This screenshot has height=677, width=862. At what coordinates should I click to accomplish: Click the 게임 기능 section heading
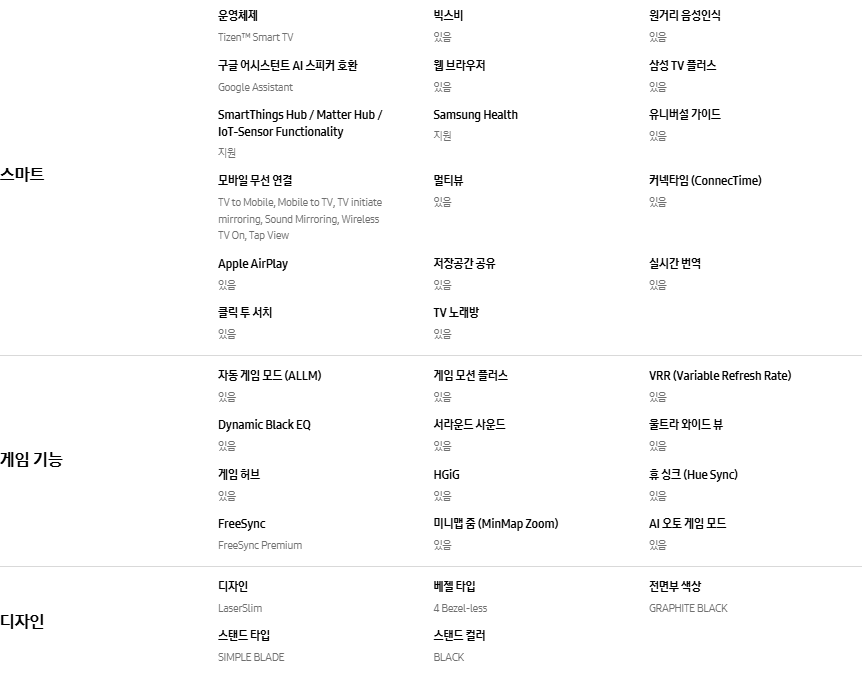click(x=31, y=459)
